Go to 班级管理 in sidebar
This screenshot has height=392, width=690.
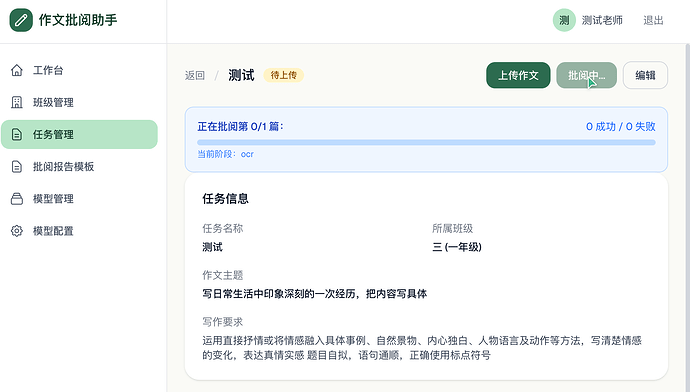[x=79, y=103]
